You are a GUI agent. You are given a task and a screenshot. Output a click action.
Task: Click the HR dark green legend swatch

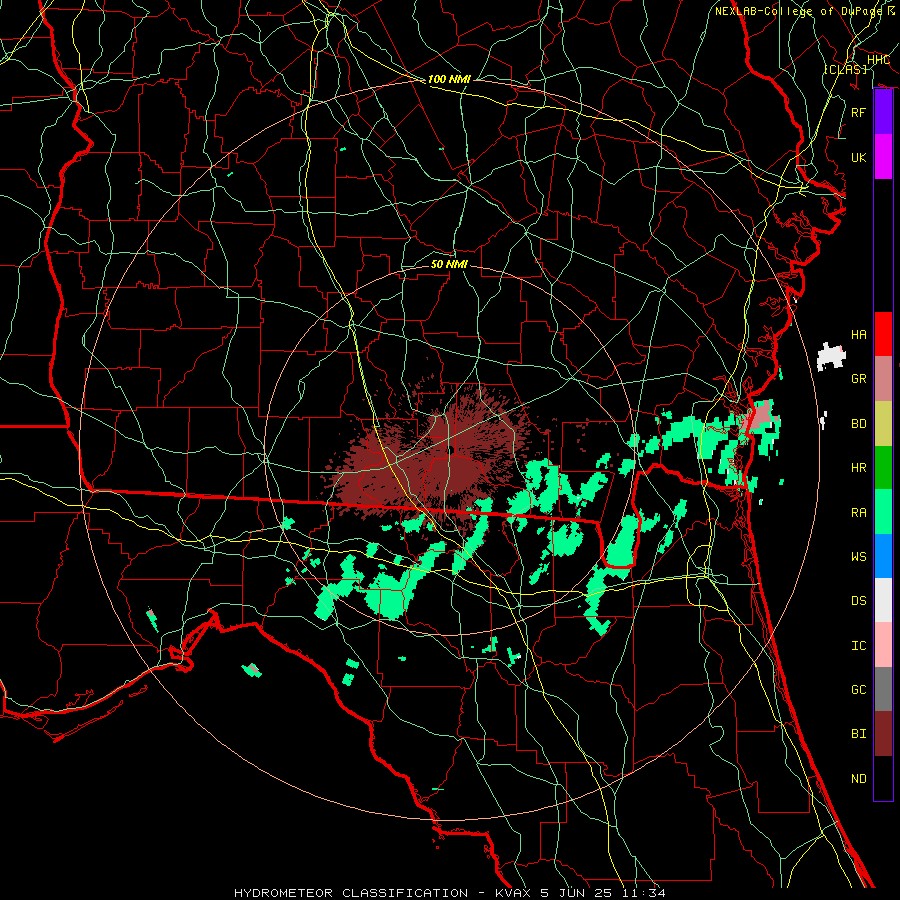click(x=883, y=467)
